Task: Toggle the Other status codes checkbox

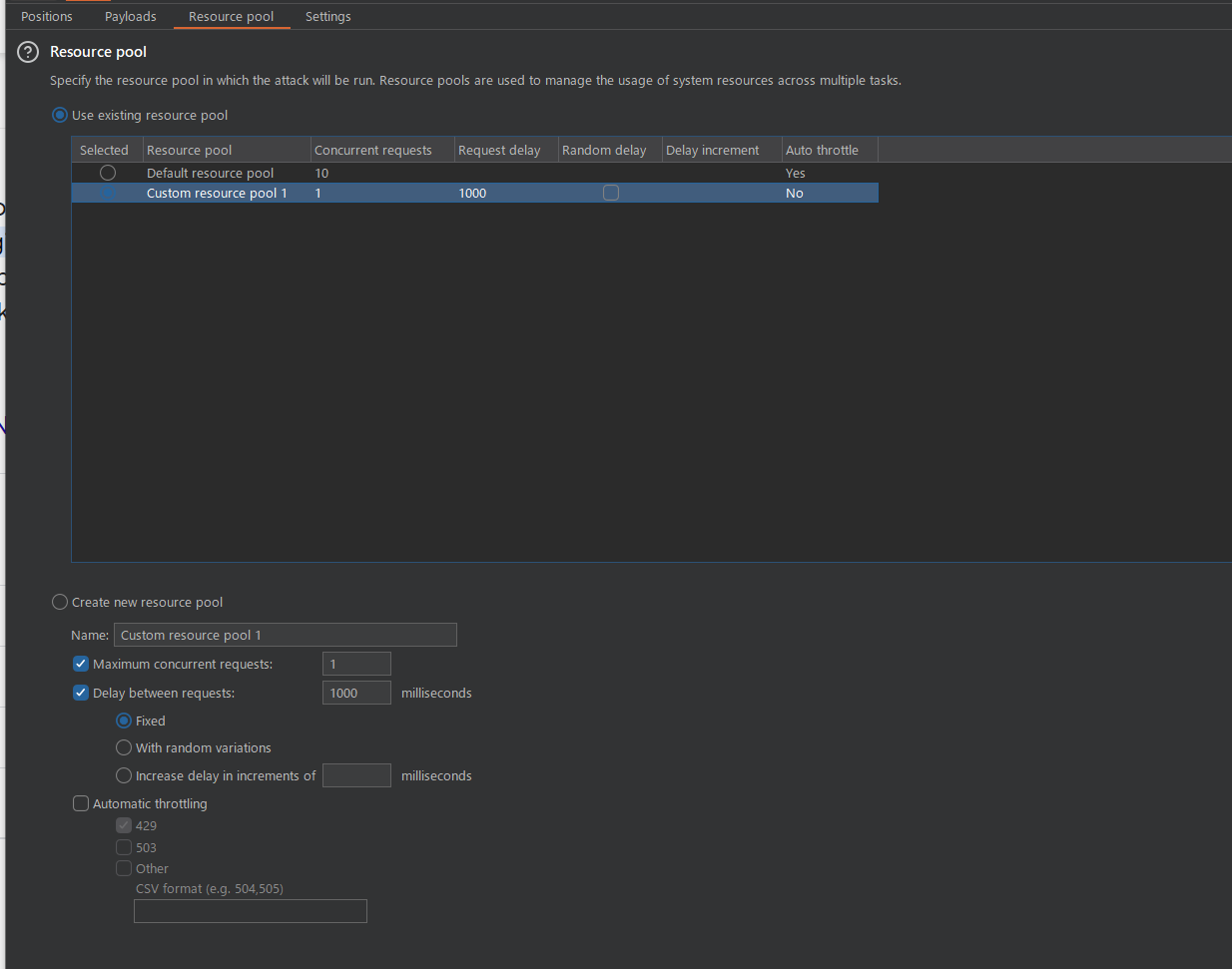Action: click(124, 868)
